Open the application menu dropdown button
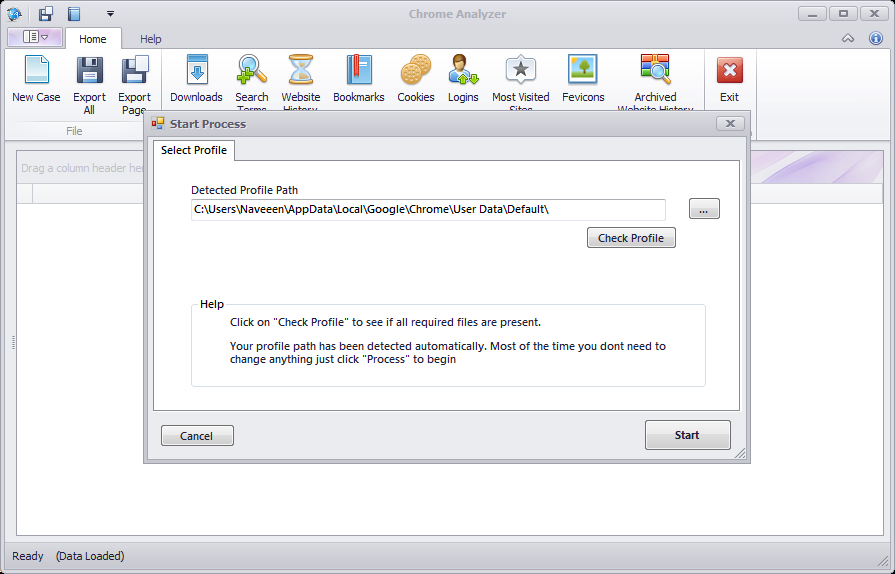Viewport: 895px width, 574px height. [x=35, y=37]
